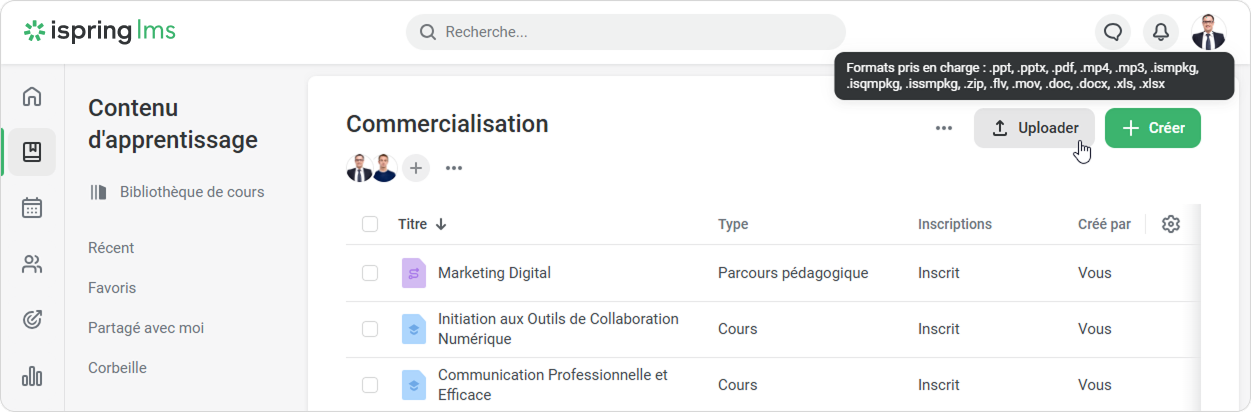Select Corbeille in the side menu
This screenshot has width=1251, height=412.
click(x=117, y=368)
